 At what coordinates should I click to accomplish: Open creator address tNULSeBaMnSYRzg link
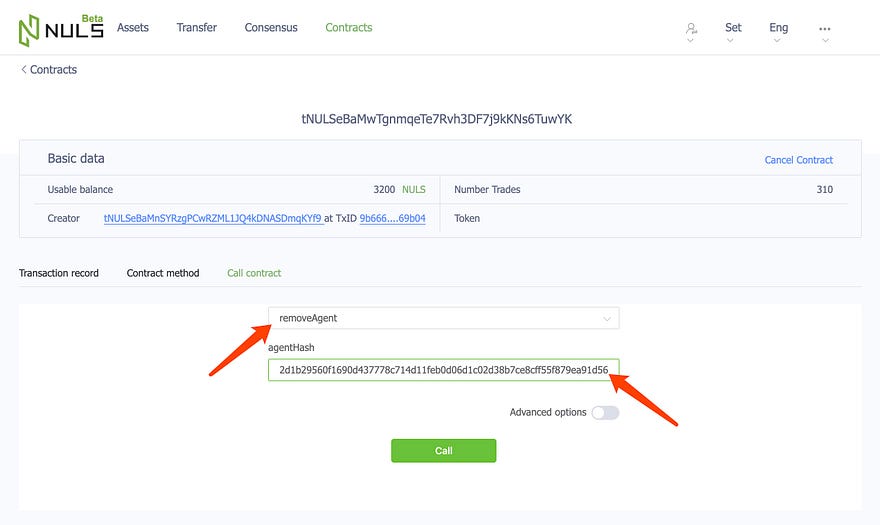pyautogui.click(x=213, y=218)
